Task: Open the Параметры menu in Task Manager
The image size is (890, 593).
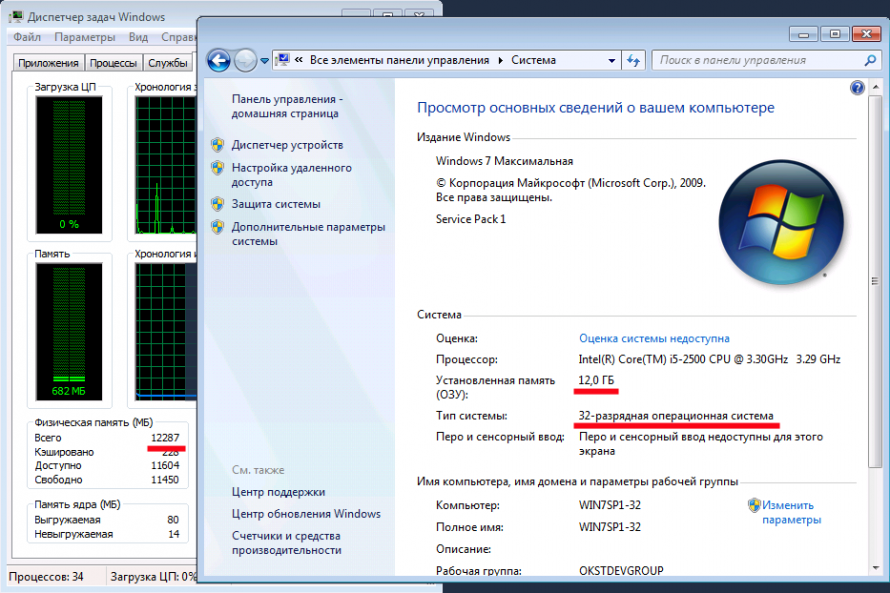Action: (85, 37)
